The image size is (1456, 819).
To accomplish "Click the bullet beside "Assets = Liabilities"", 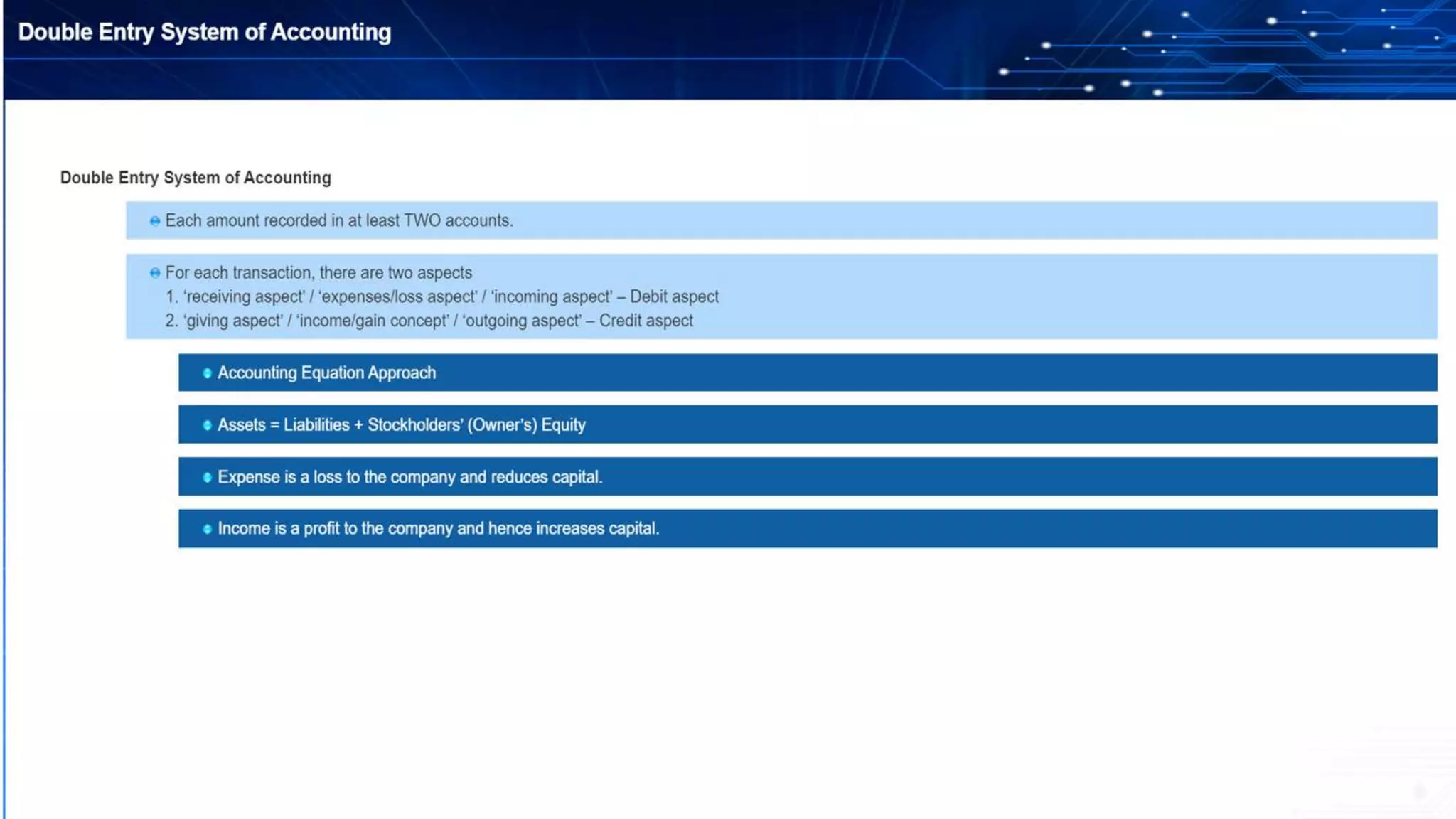I will point(207,425).
